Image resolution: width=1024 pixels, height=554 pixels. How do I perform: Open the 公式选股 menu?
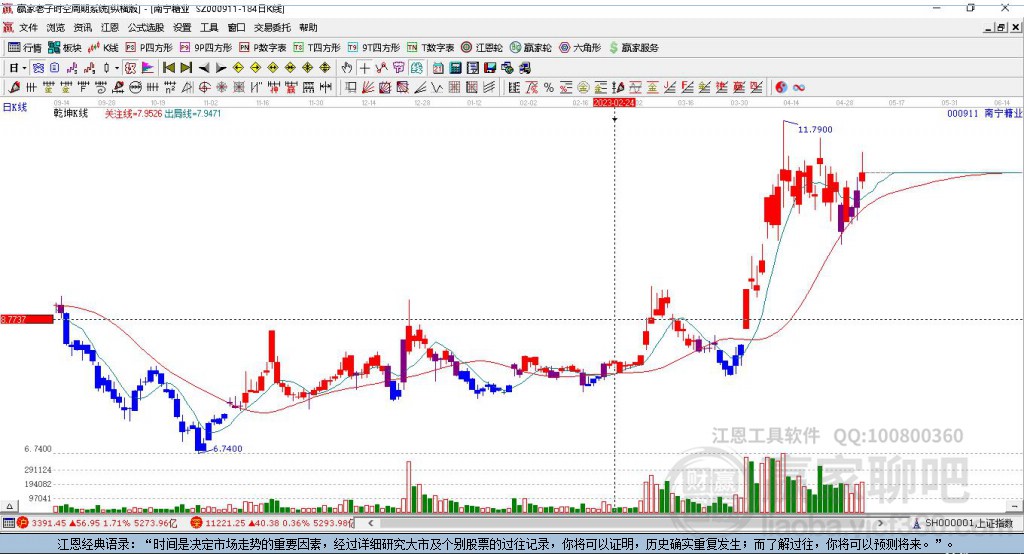(146, 27)
